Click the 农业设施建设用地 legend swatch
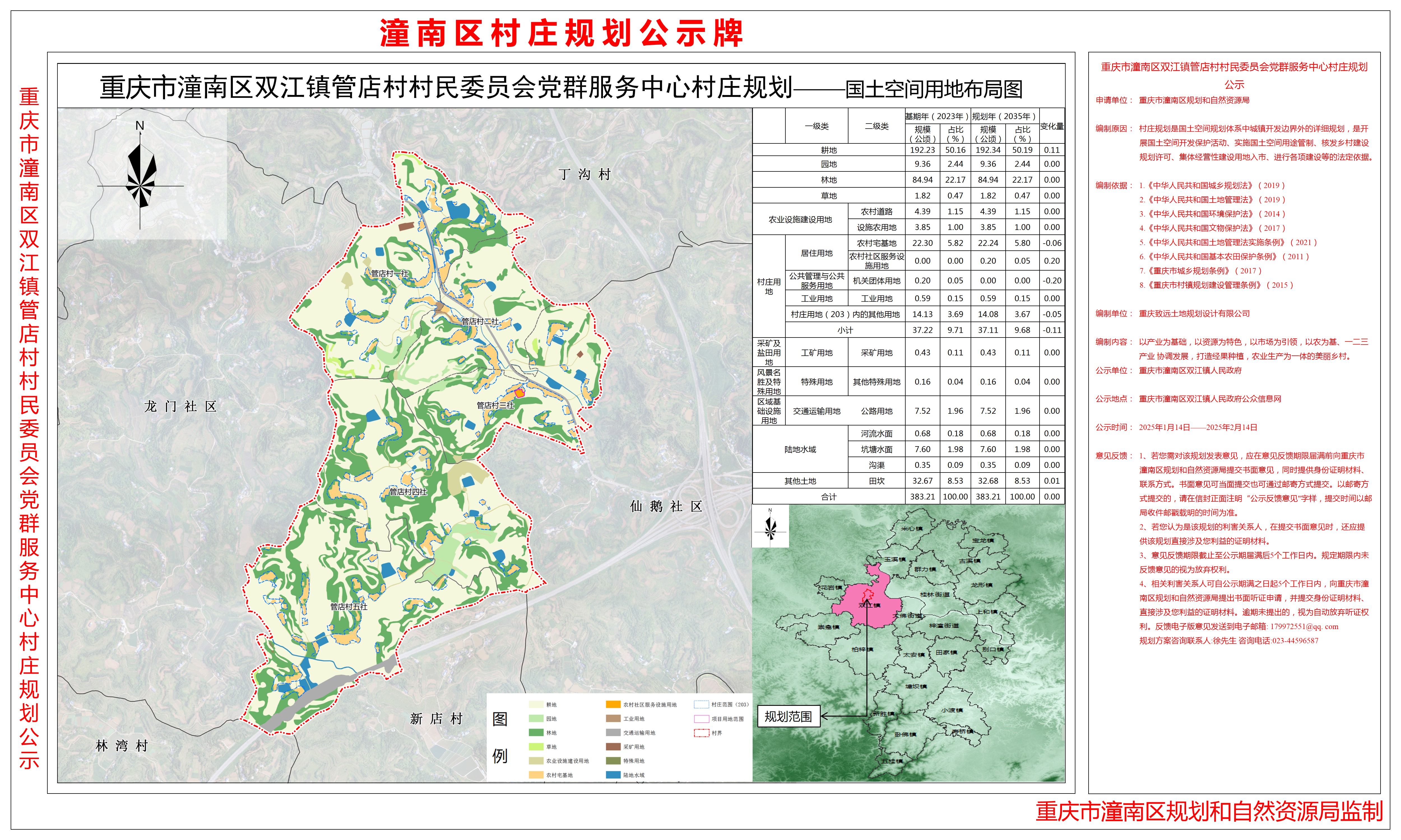The image size is (1401, 840). pos(536,761)
